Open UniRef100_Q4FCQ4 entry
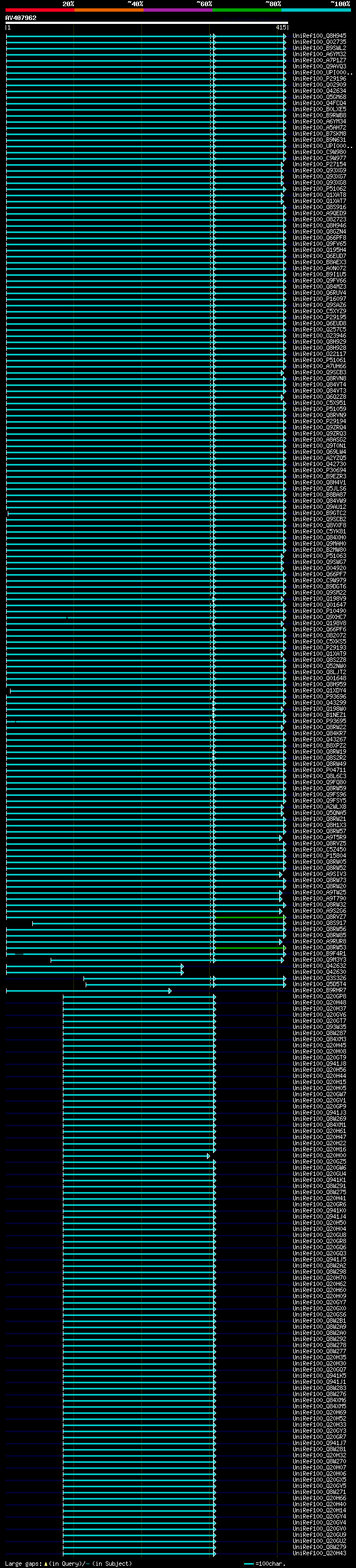The width and height of the screenshot is (356, 1568). pos(319,103)
